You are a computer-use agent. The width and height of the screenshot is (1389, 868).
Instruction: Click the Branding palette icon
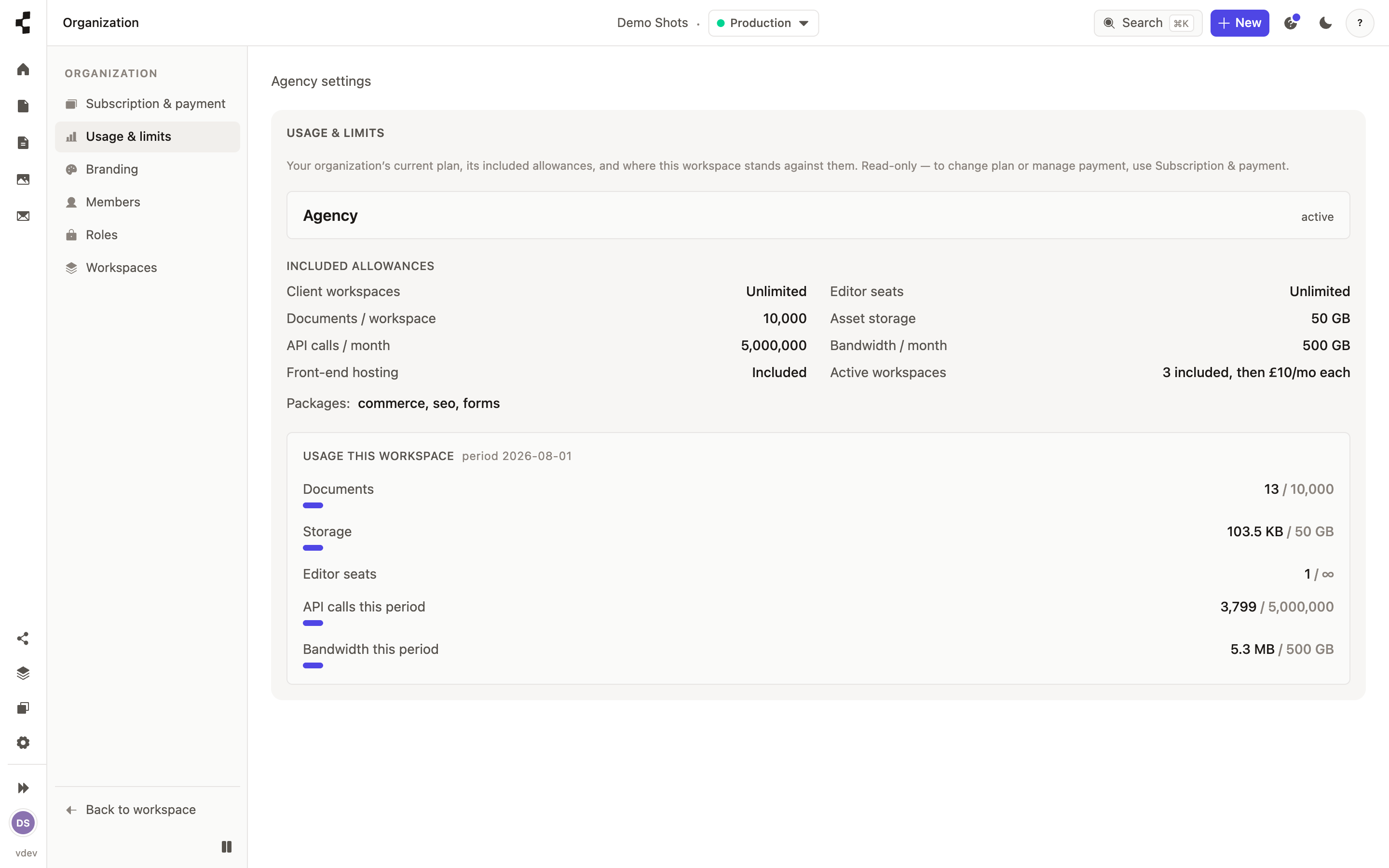pyautogui.click(x=71, y=169)
